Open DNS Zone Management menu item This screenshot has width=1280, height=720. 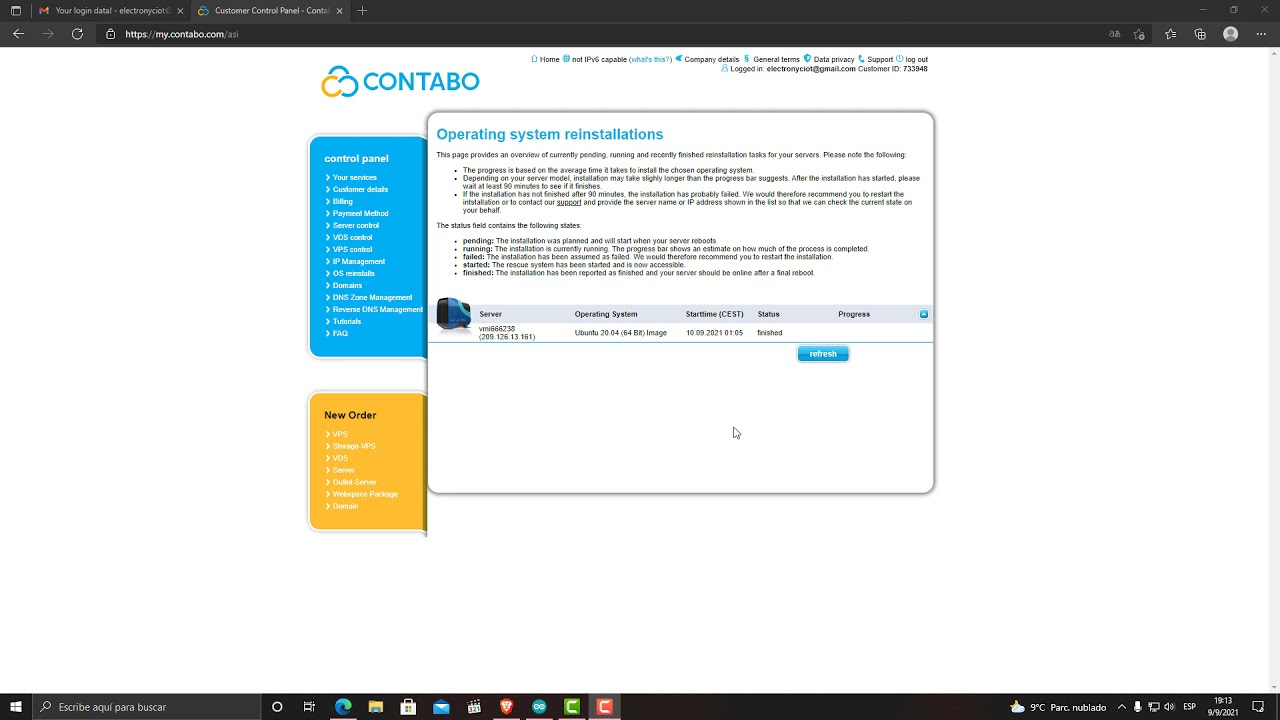pyautogui.click(x=372, y=297)
